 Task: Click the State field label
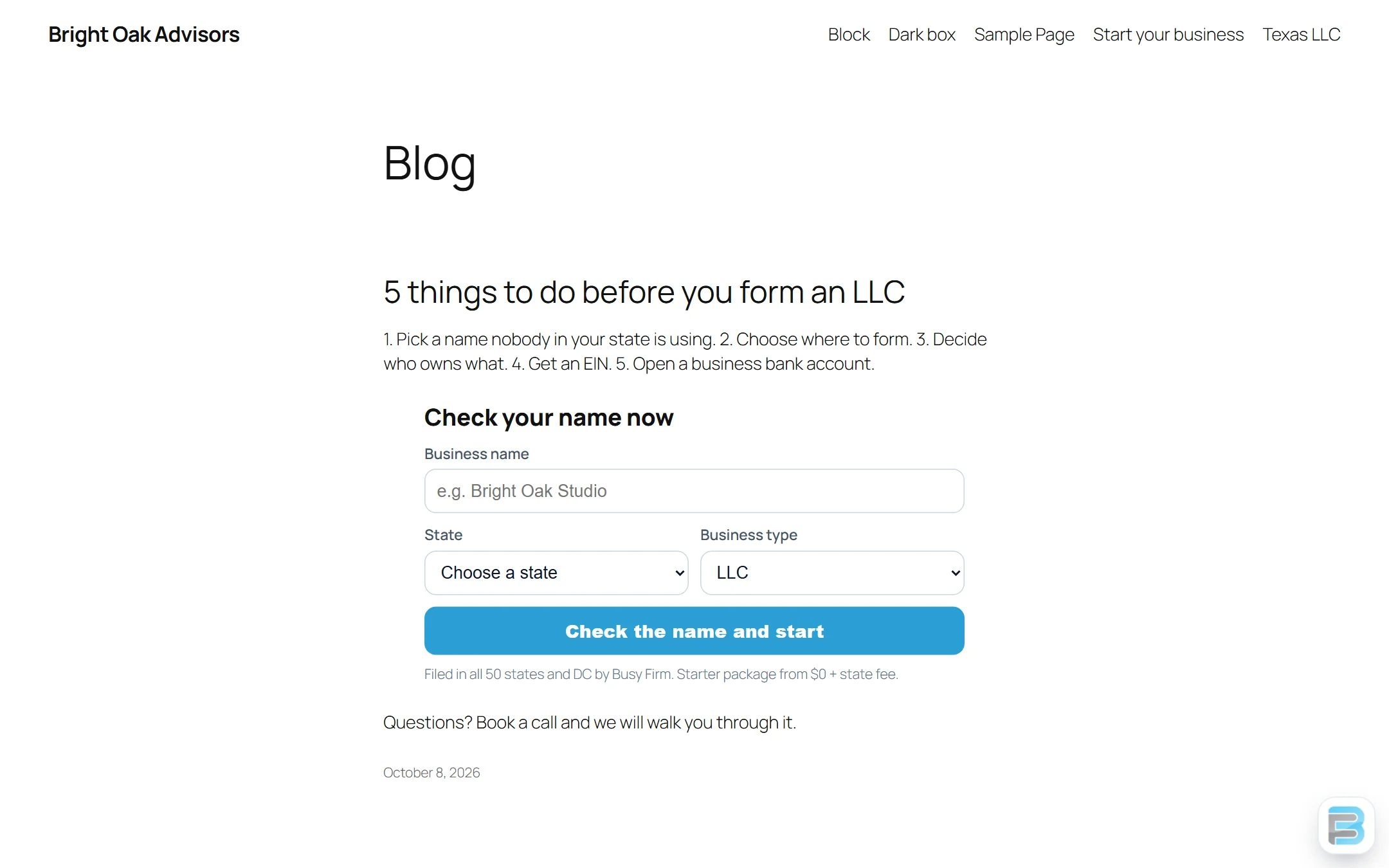point(443,535)
